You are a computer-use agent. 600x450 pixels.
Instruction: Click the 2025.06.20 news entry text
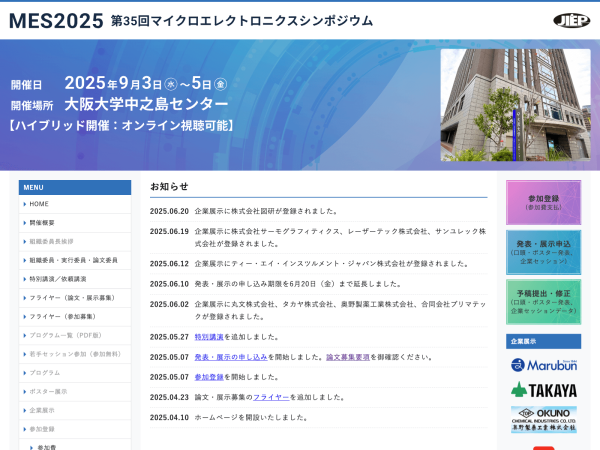(x=266, y=211)
